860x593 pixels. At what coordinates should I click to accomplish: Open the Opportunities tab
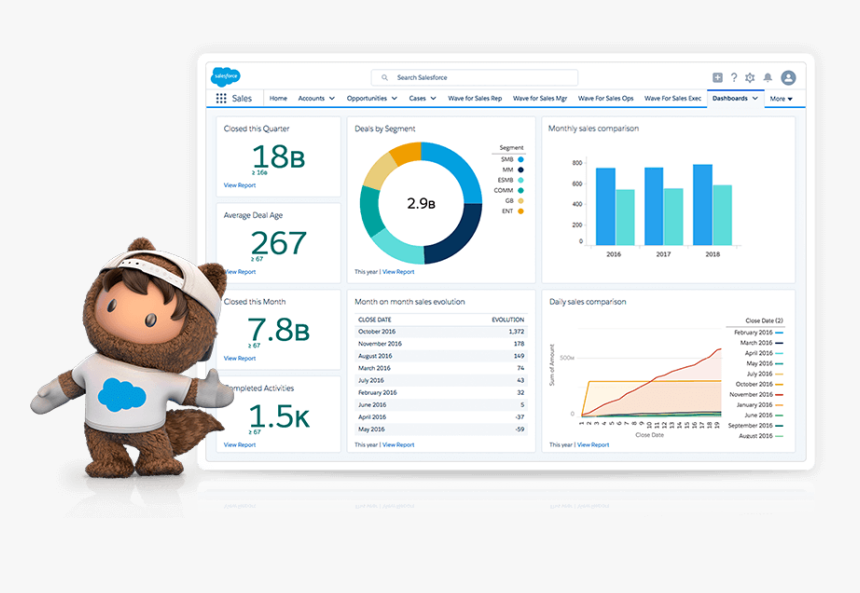click(x=366, y=98)
